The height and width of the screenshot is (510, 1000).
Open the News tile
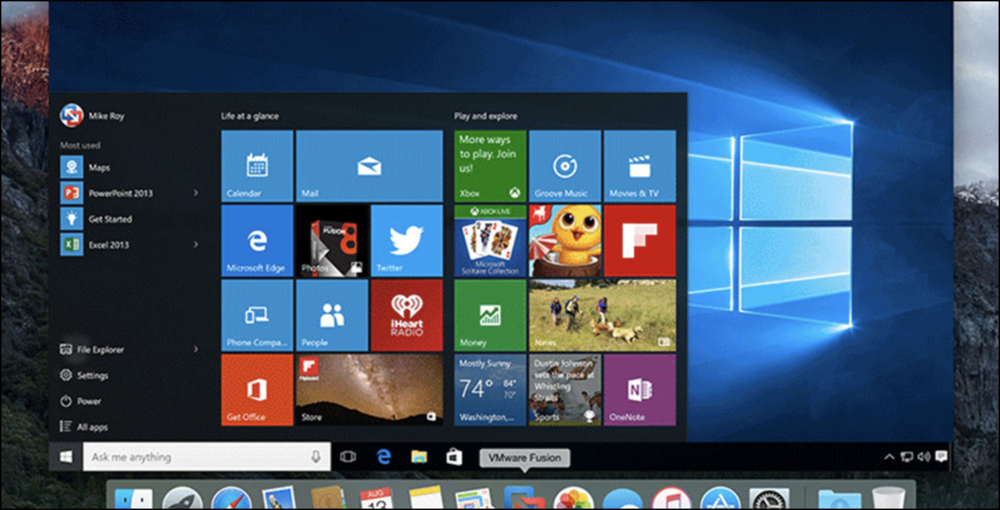pyautogui.click(x=602, y=315)
